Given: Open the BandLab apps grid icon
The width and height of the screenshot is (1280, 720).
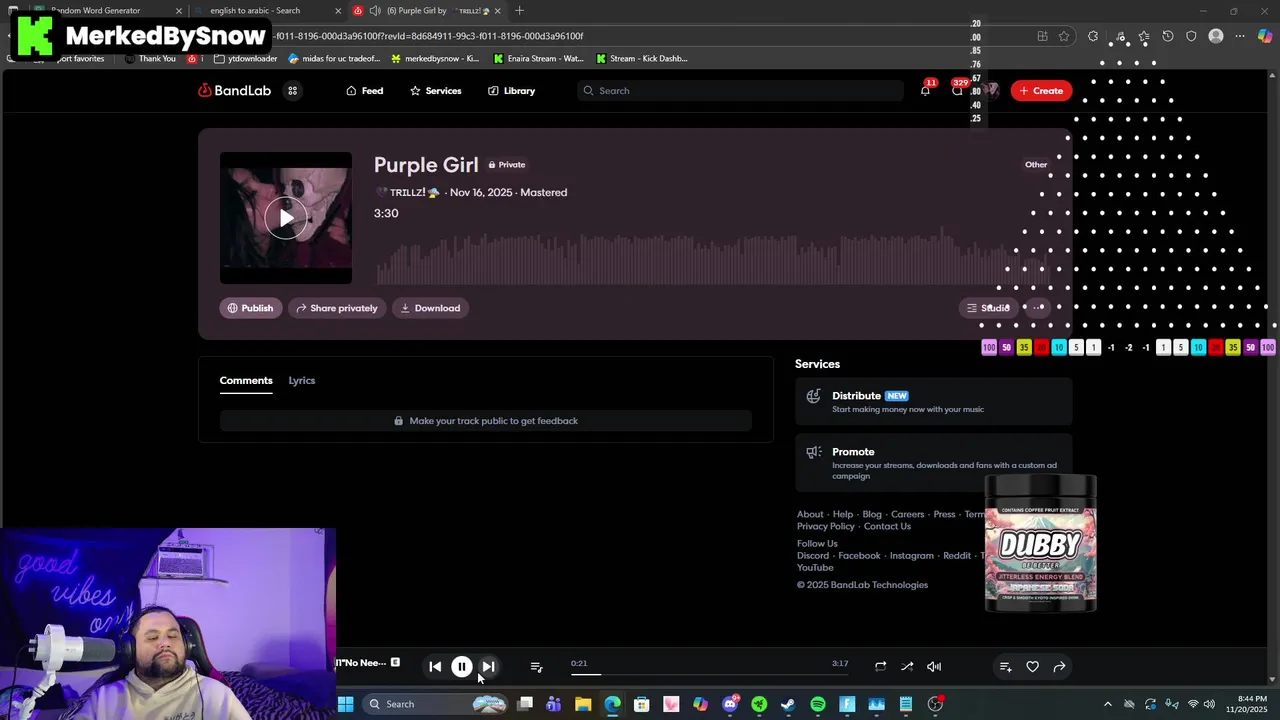Looking at the screenshot, I should [x=293, y=91].
